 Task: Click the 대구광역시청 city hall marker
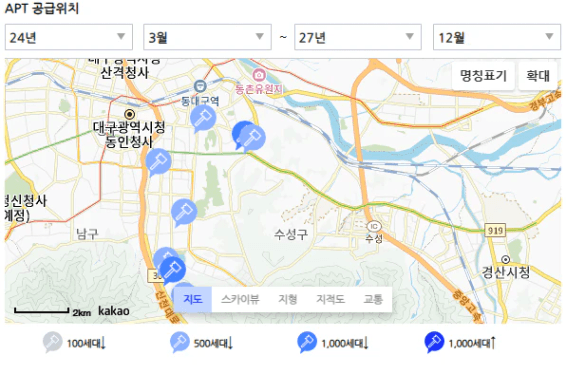(x=130, y=115)
